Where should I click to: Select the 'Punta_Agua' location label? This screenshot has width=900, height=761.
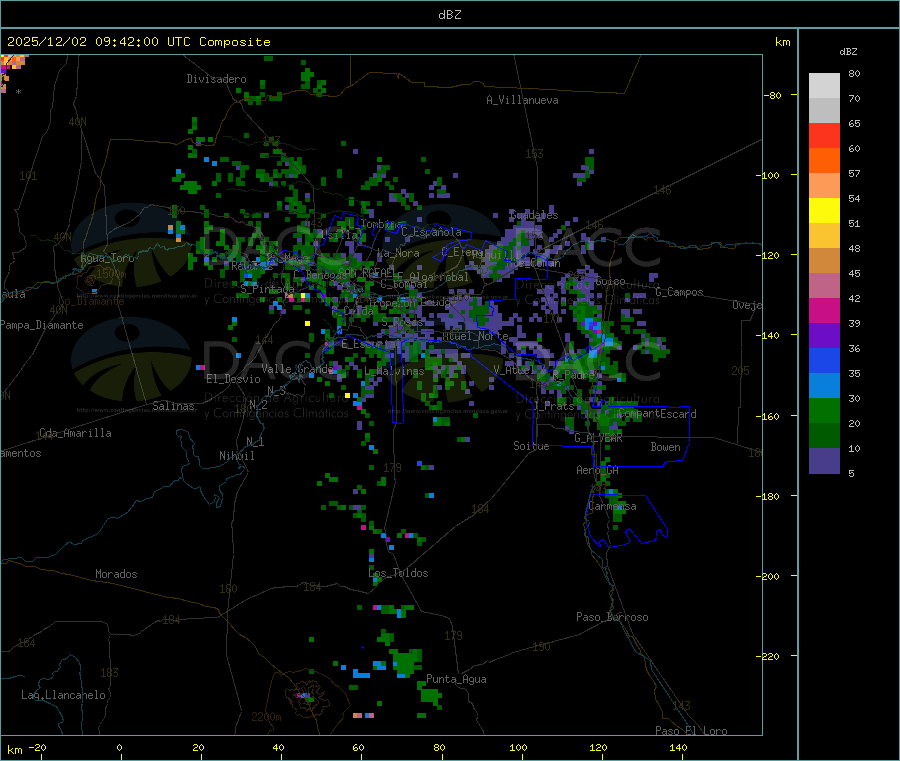pyautogui.click(x=456, y=679)
